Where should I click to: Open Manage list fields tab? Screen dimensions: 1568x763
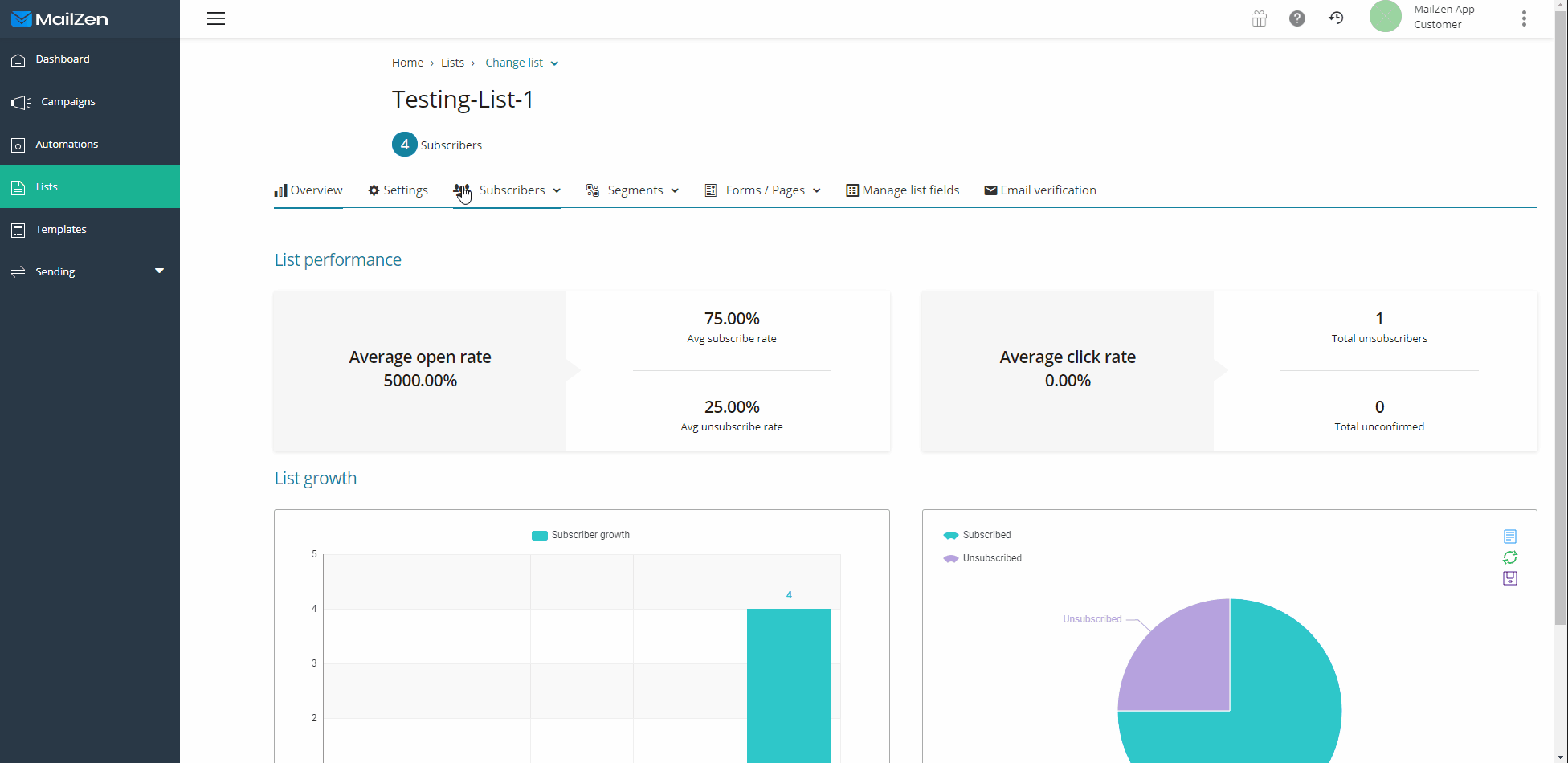(x=903, y=190)
